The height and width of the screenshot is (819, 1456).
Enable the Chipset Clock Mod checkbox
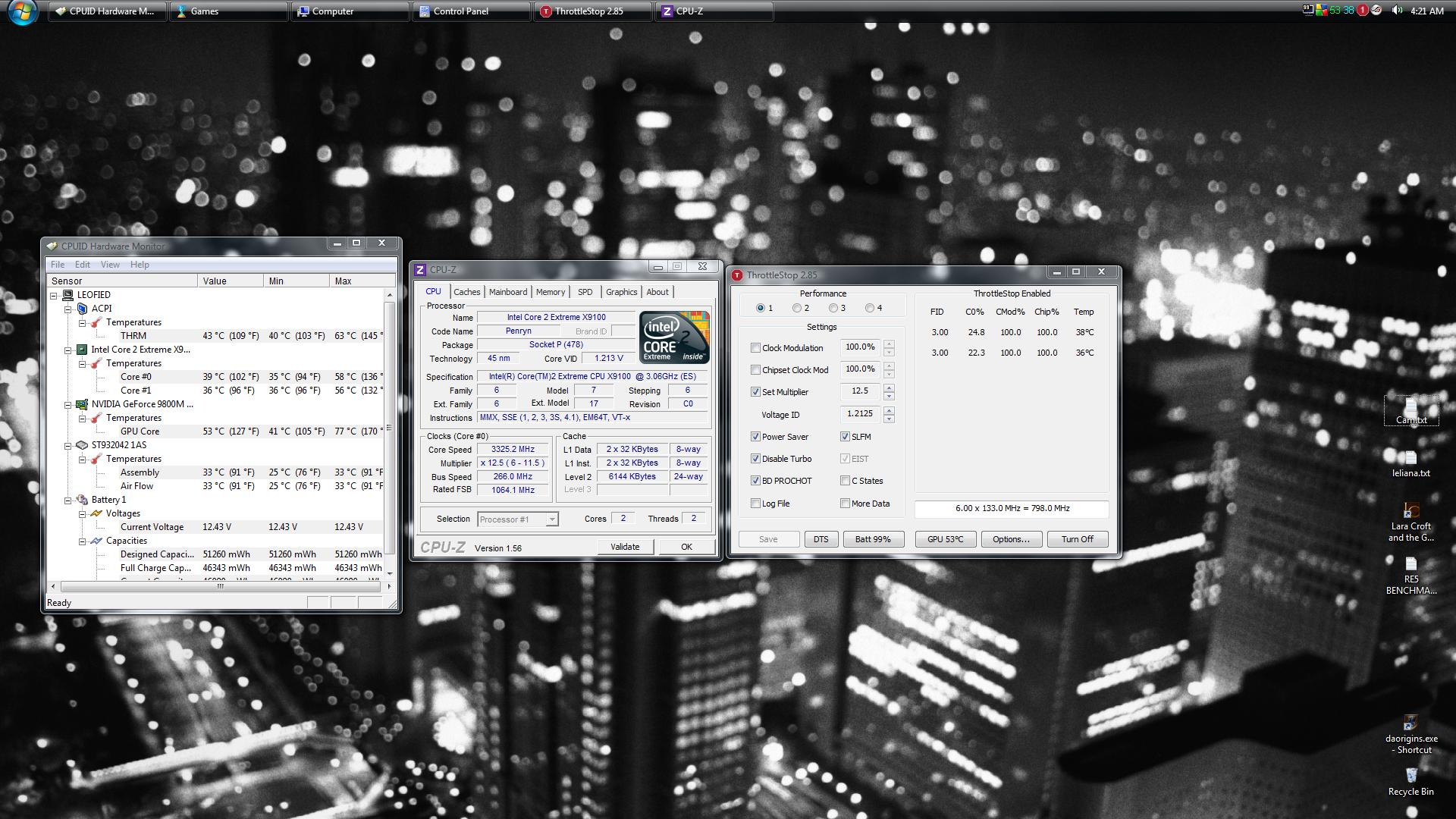755,370
